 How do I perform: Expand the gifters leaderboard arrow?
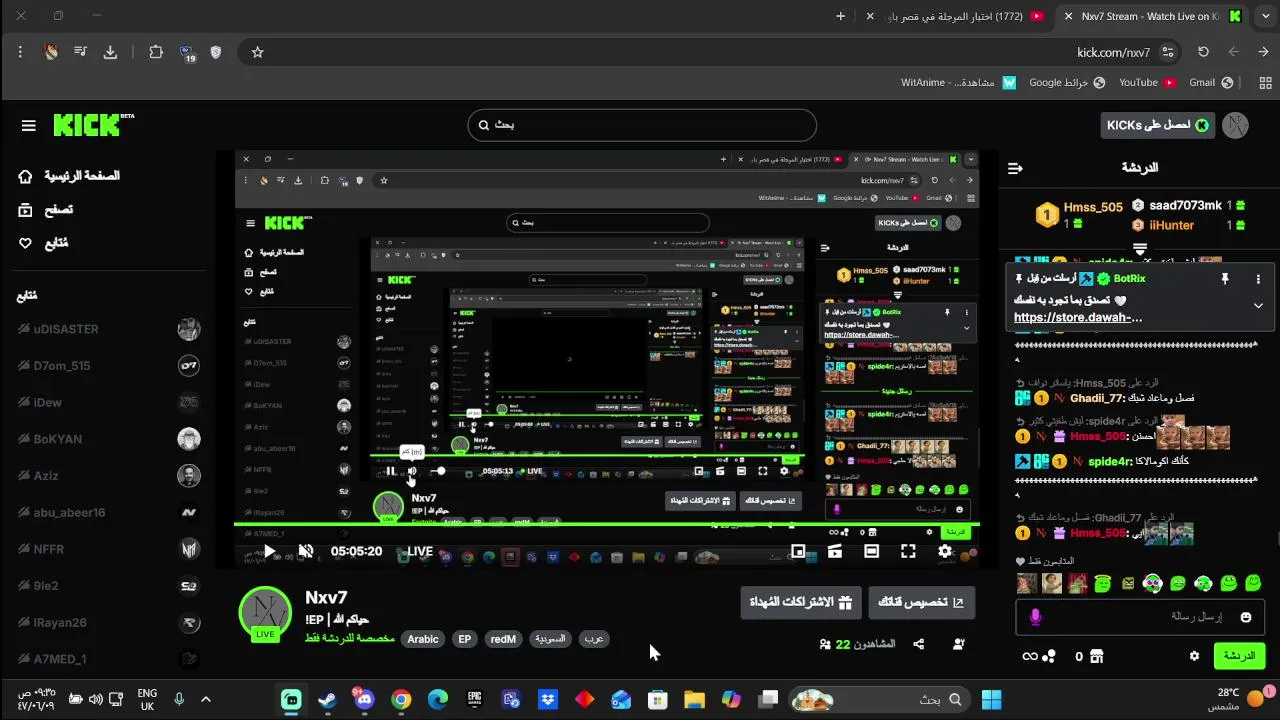click(1140, 248)
